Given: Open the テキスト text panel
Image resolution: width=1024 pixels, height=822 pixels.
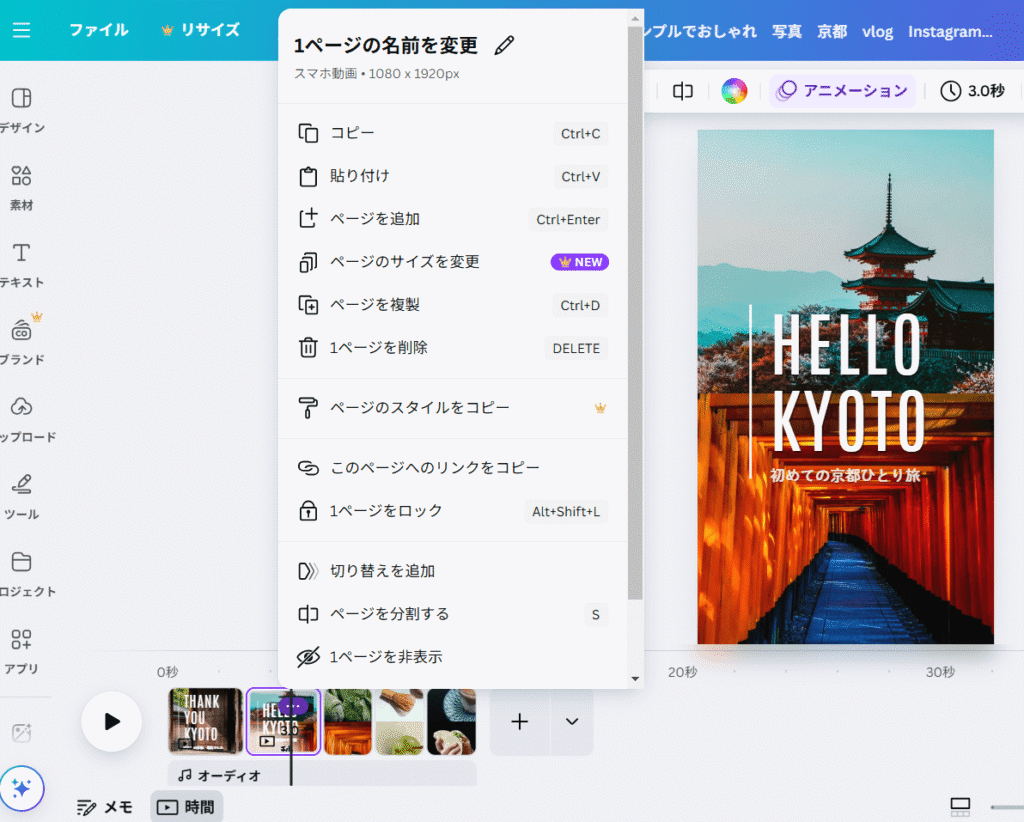Looking at the screenshot, I should click(x=22, y=264).
